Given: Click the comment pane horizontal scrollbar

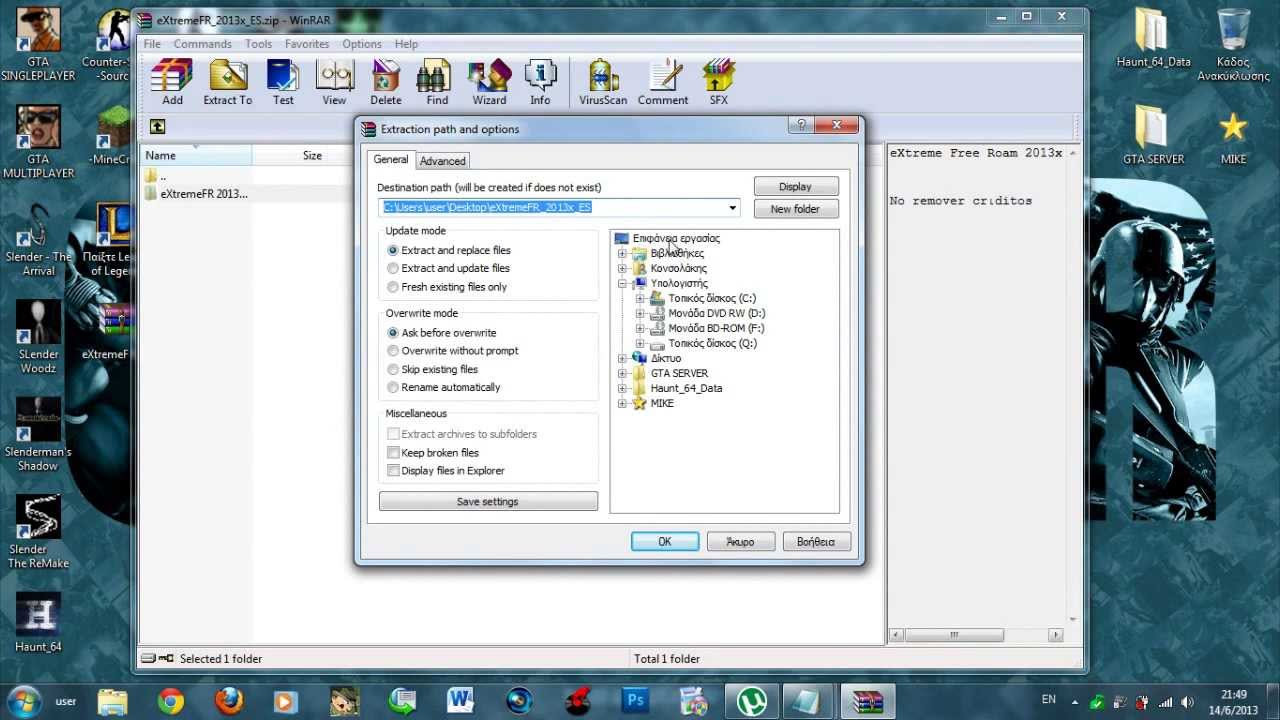Looking at the screenshot, I should [976, 635].
